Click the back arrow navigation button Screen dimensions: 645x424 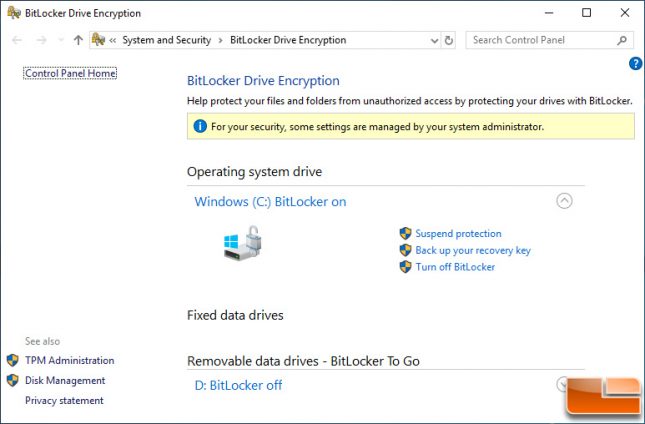click(x=17, y=40)
